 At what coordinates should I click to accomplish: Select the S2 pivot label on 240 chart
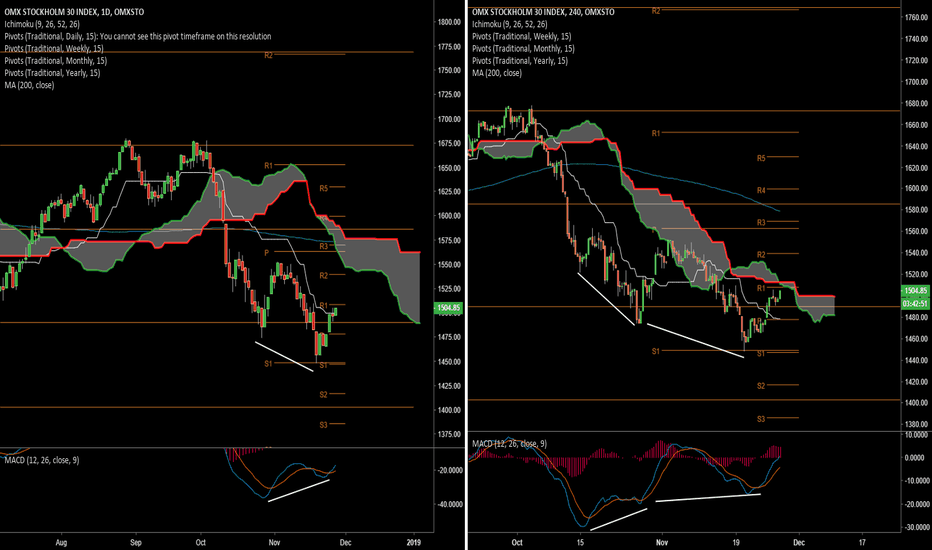coord(761,386)
